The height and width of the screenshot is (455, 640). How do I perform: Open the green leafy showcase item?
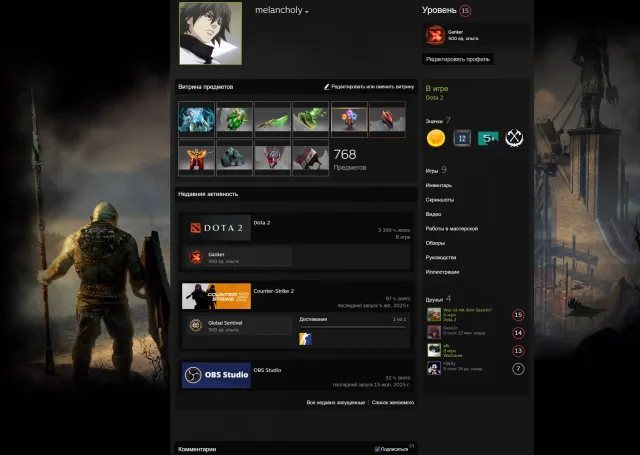(234, 119)
